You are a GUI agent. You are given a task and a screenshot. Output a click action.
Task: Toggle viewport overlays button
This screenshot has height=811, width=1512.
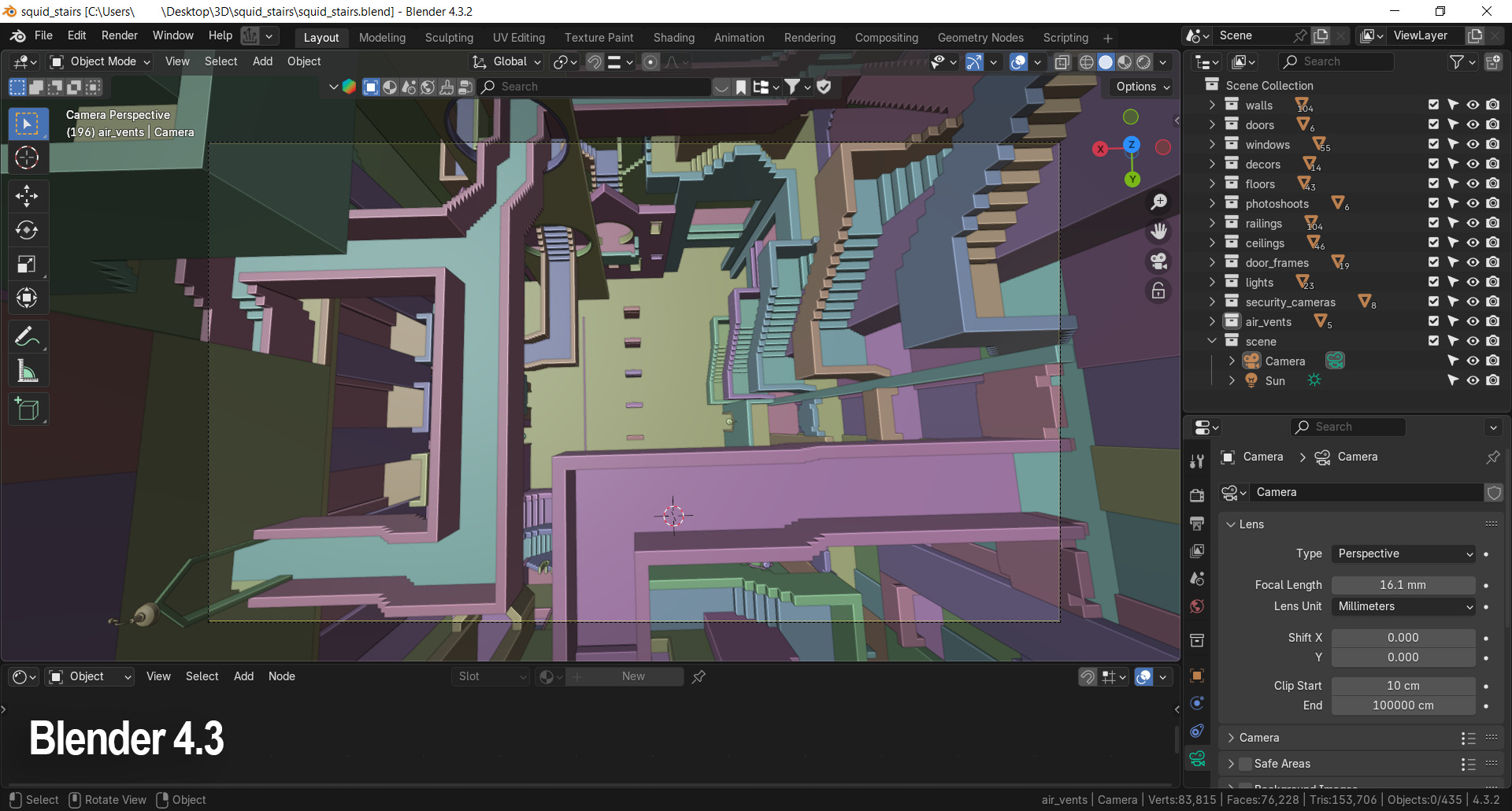1018,61
